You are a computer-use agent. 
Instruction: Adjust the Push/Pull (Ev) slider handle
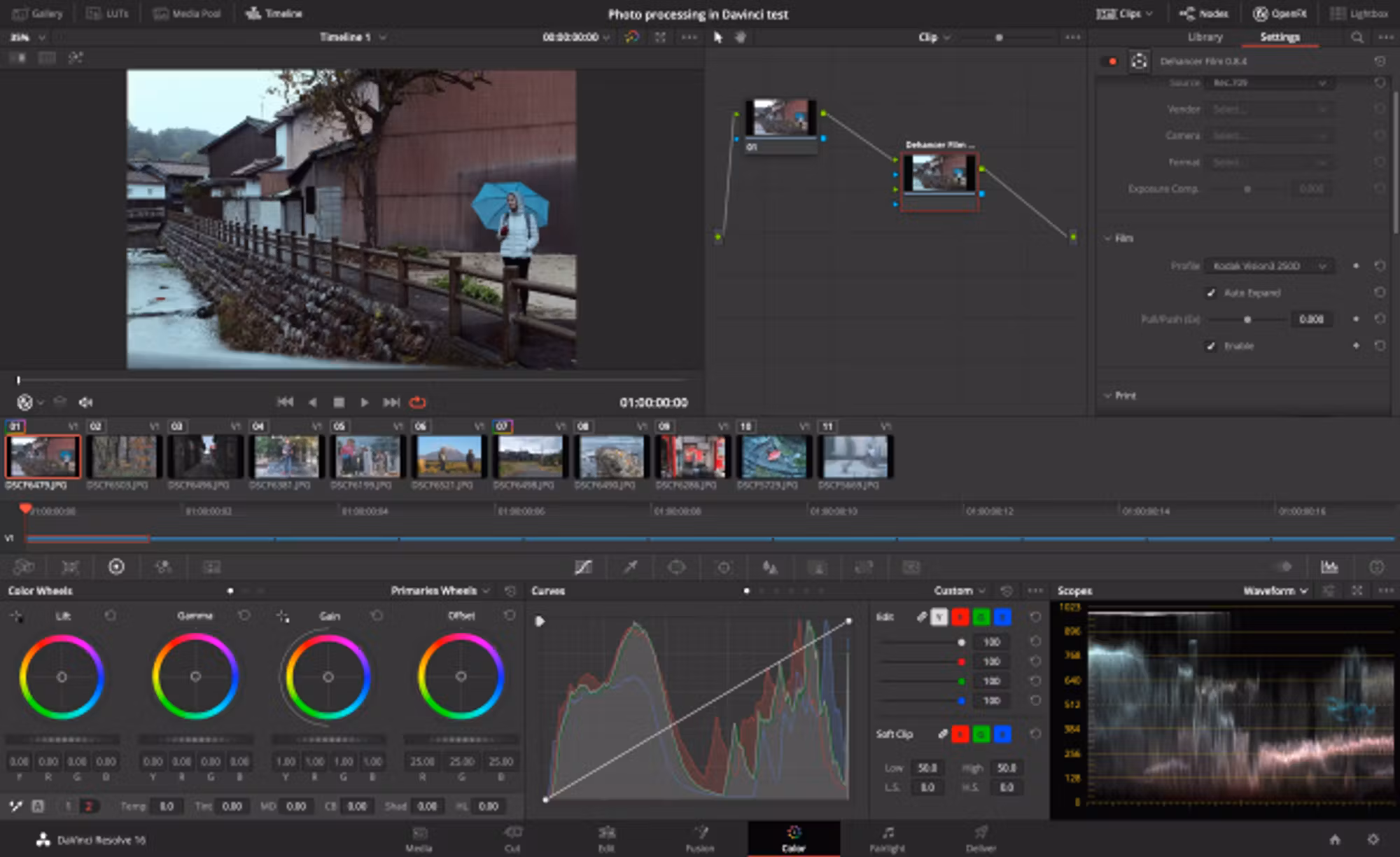[1247, 319]
